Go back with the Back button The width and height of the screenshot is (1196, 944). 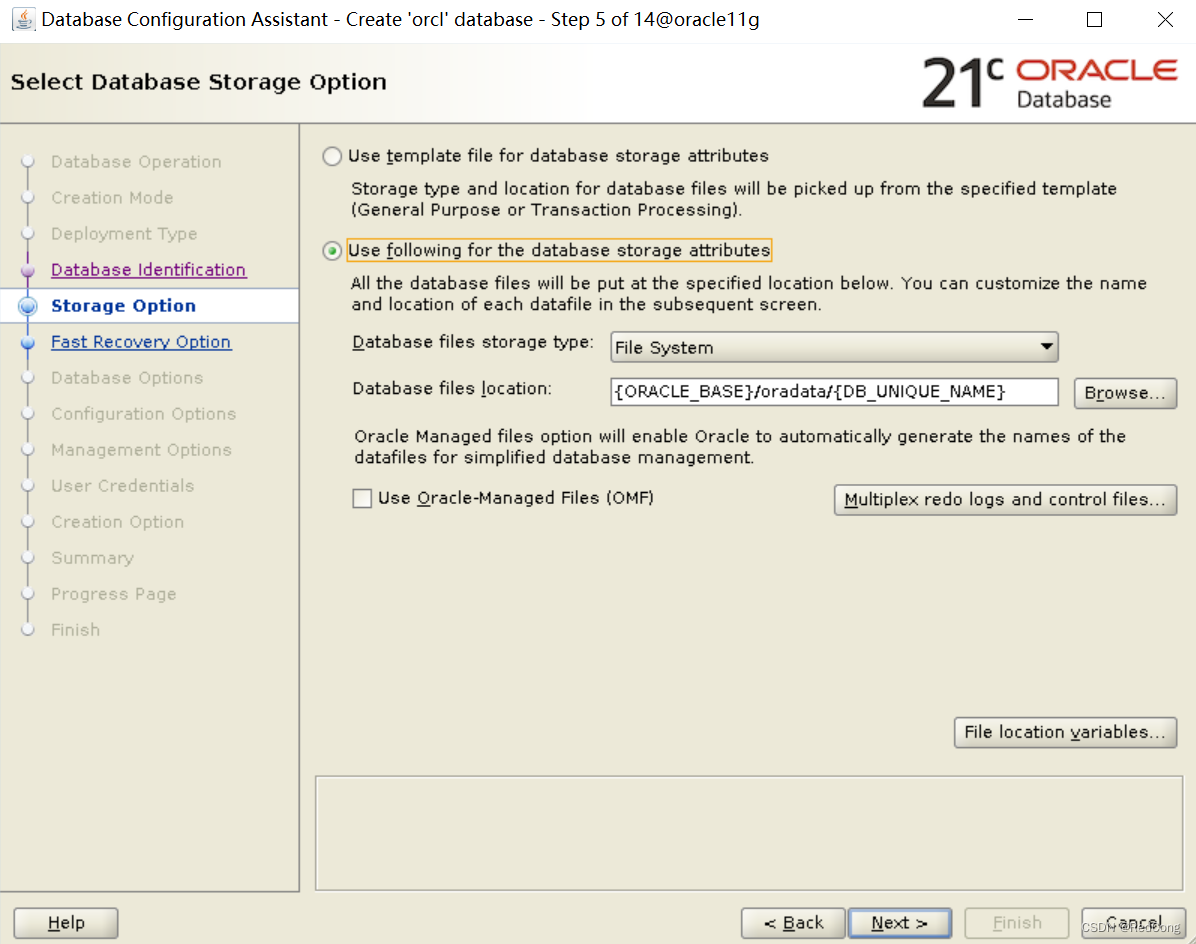click(793, 923)
